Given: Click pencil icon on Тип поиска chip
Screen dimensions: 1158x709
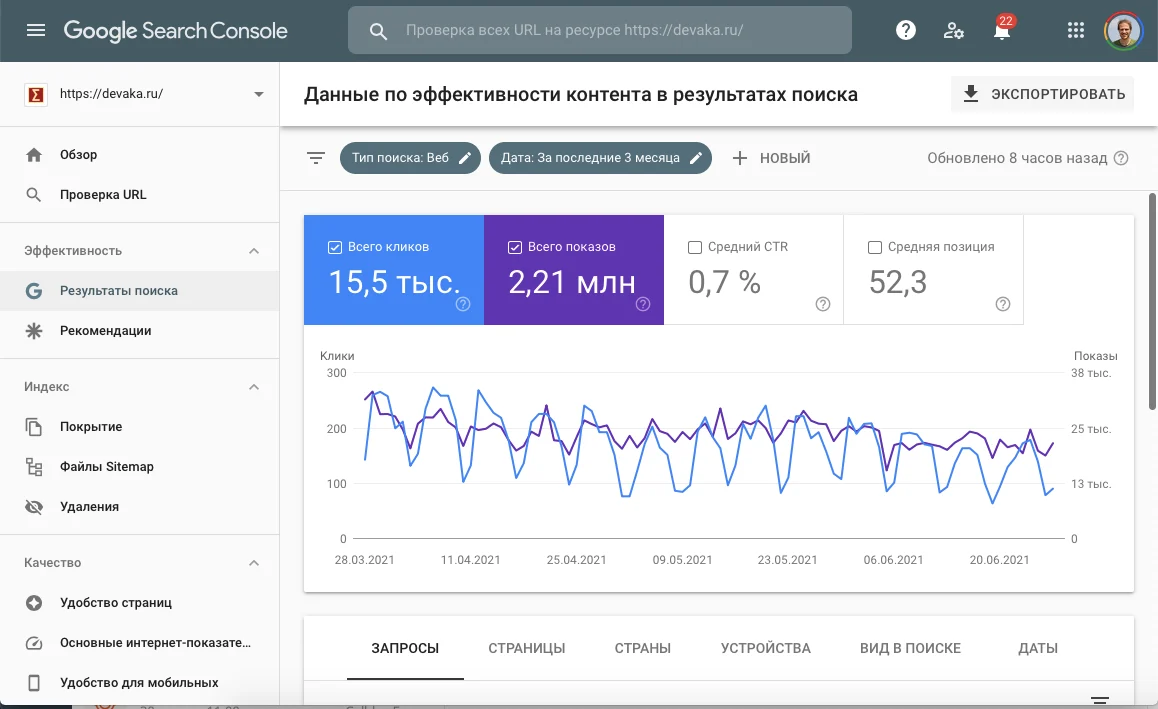Looking at the screenshot, I should coord(465,158).
